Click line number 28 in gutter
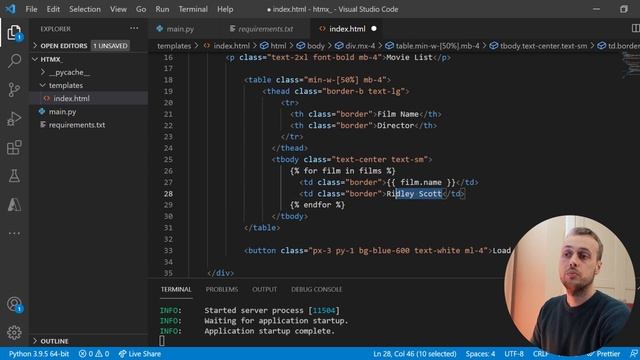 click(168, 194)
